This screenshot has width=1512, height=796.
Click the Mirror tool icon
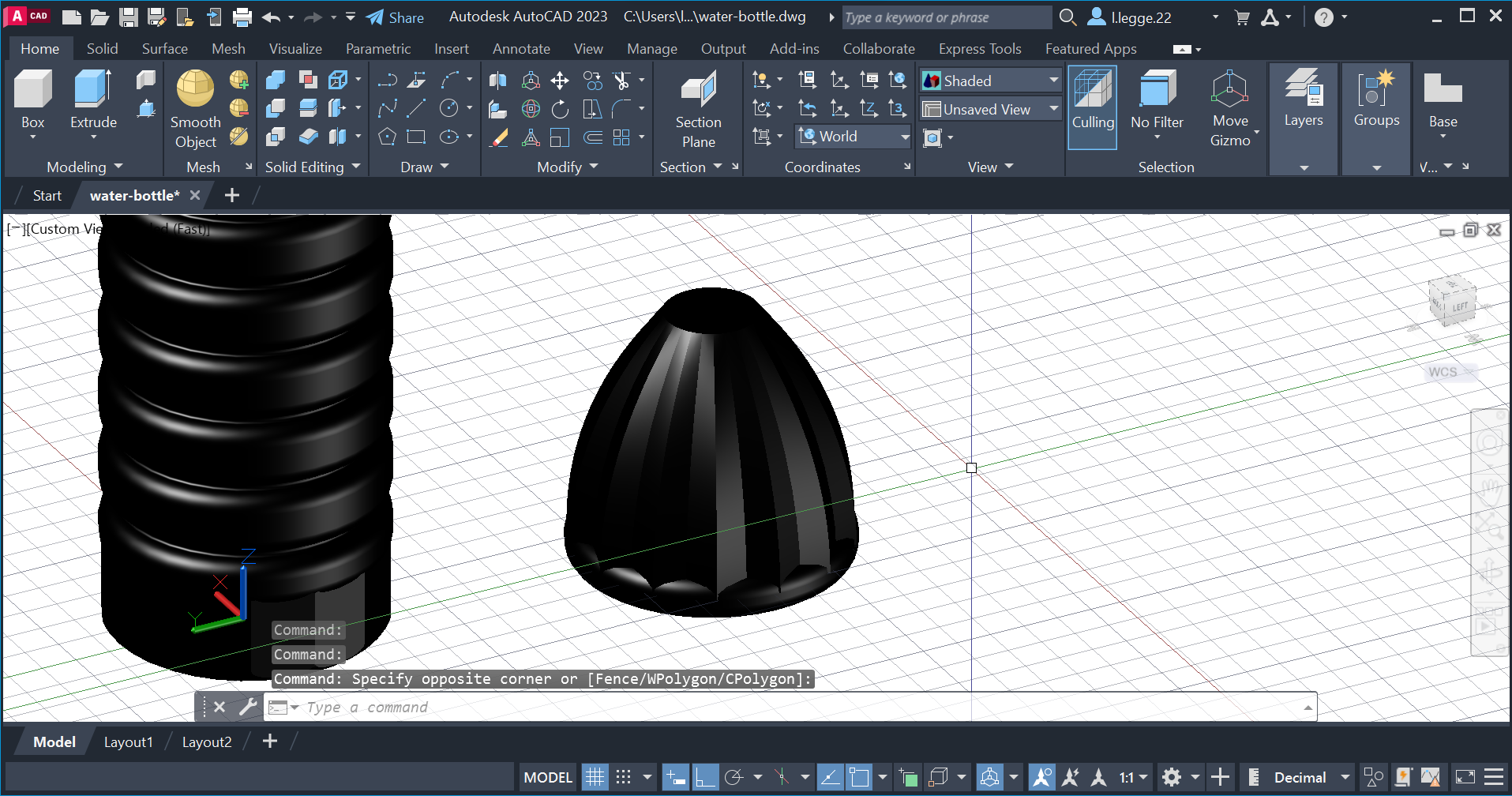pos(497,80)
